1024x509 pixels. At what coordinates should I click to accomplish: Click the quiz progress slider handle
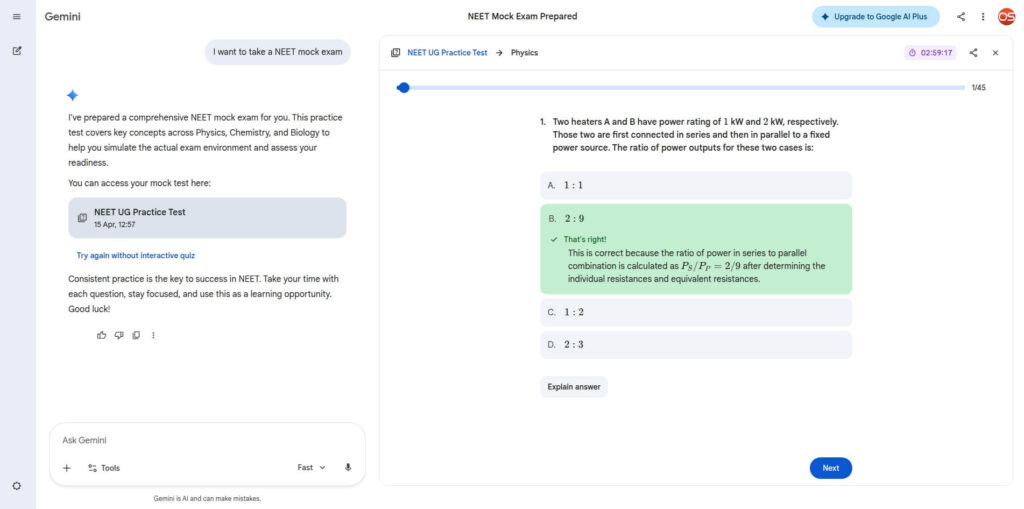point(404,88)
